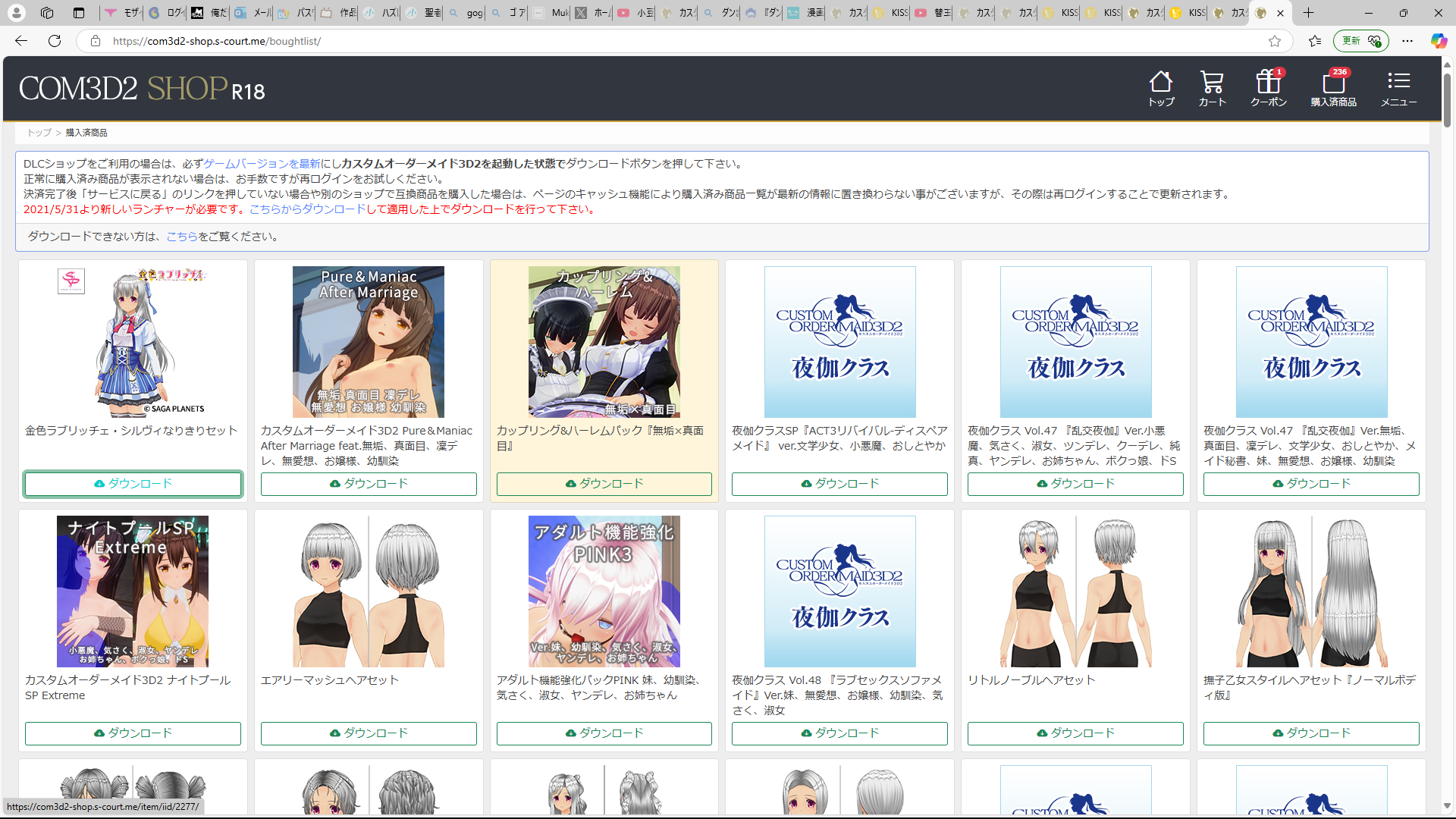Screen dimensions: 1456x819
Task: Open the Copilot sidebar icon
Action: pyautogui.click(x=1439, y=41)
